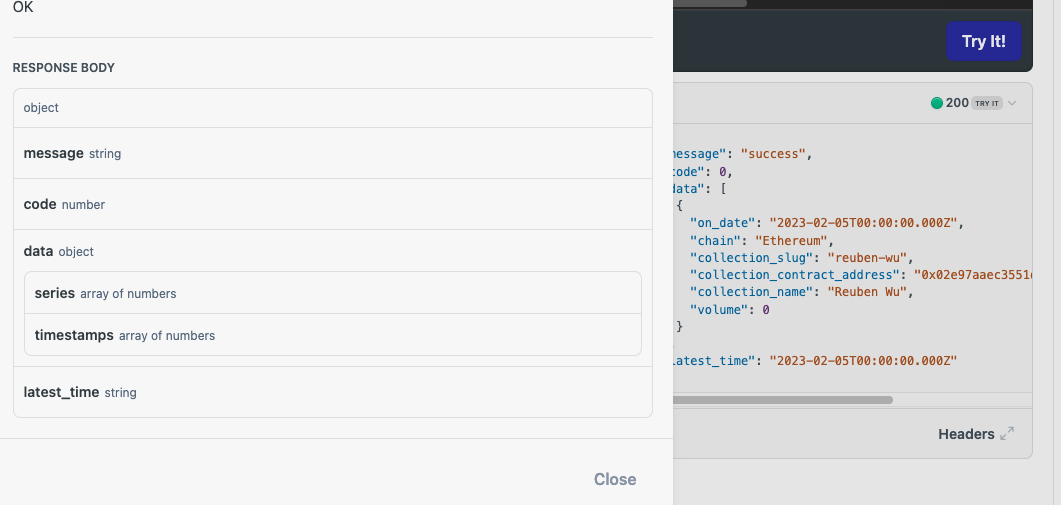Click the top horizontal scrollbar in code panel
Image resolution: width=1061 pixels, height=505 pixels.
[x=710, y=3]
